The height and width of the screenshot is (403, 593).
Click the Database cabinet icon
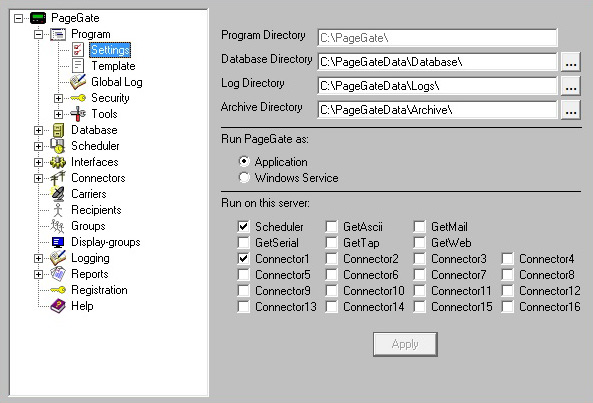(x=58, y=130)
